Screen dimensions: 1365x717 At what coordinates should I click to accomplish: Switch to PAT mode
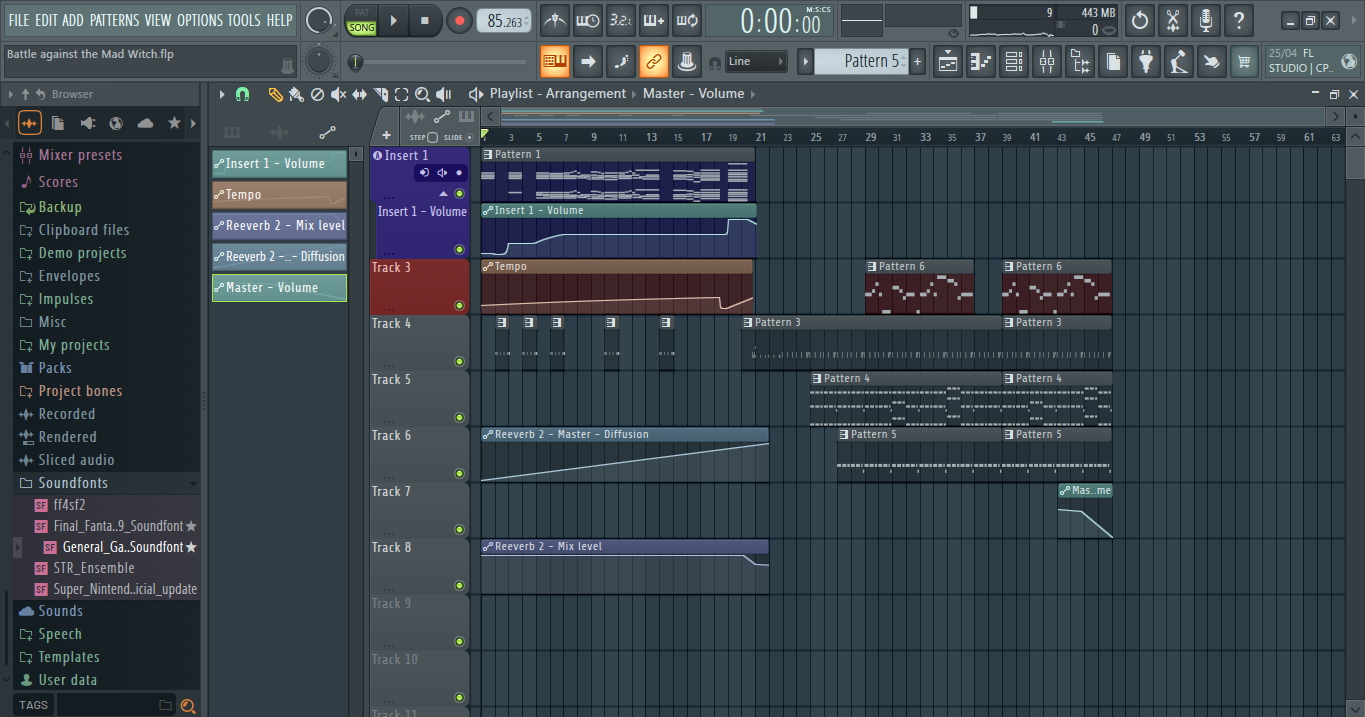[361, 12]
